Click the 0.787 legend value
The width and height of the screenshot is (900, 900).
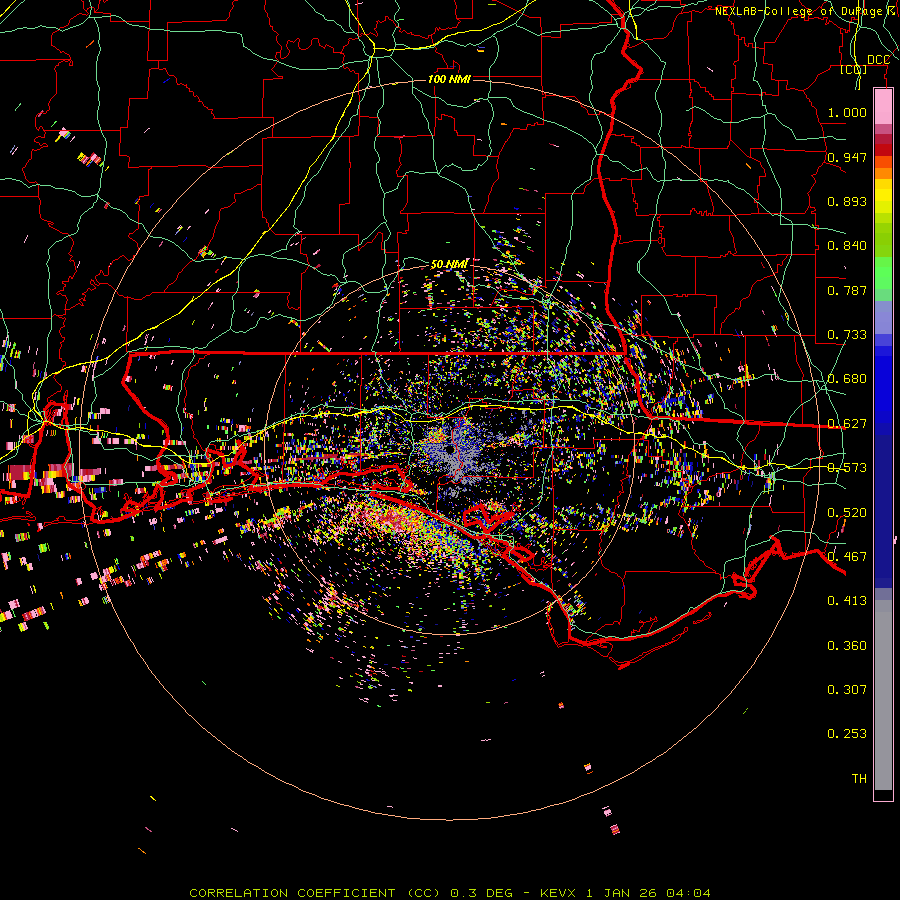pyautogui.click(x=847, y=290)
